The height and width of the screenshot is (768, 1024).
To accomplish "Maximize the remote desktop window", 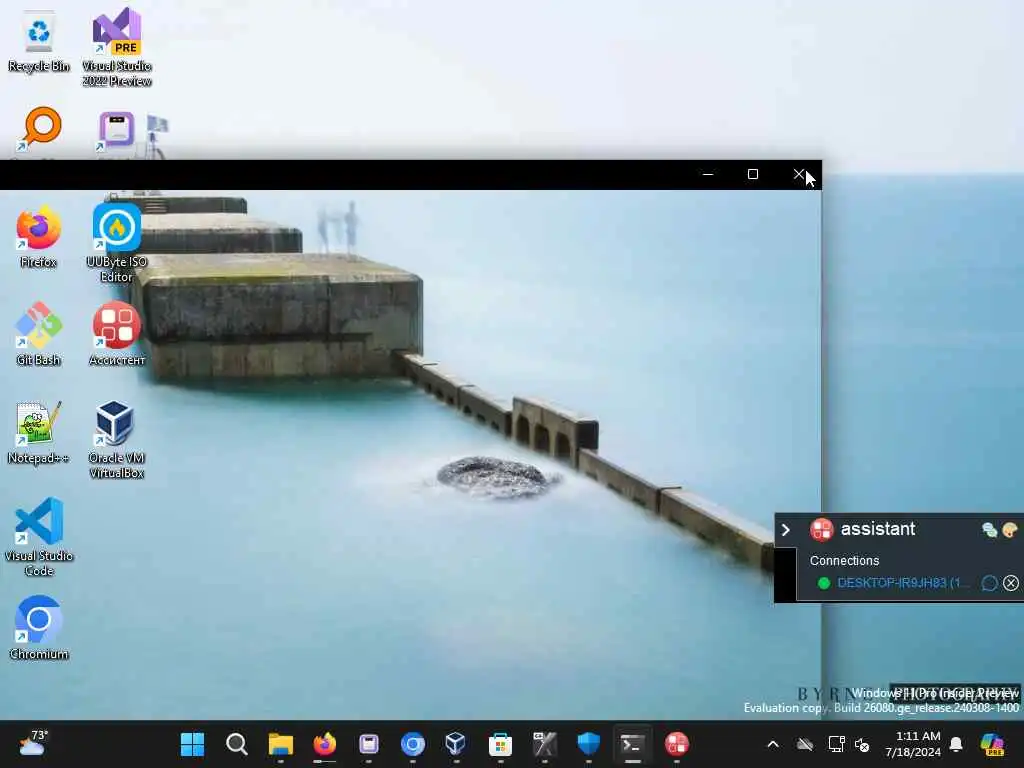I will click(x=752, y=174).
